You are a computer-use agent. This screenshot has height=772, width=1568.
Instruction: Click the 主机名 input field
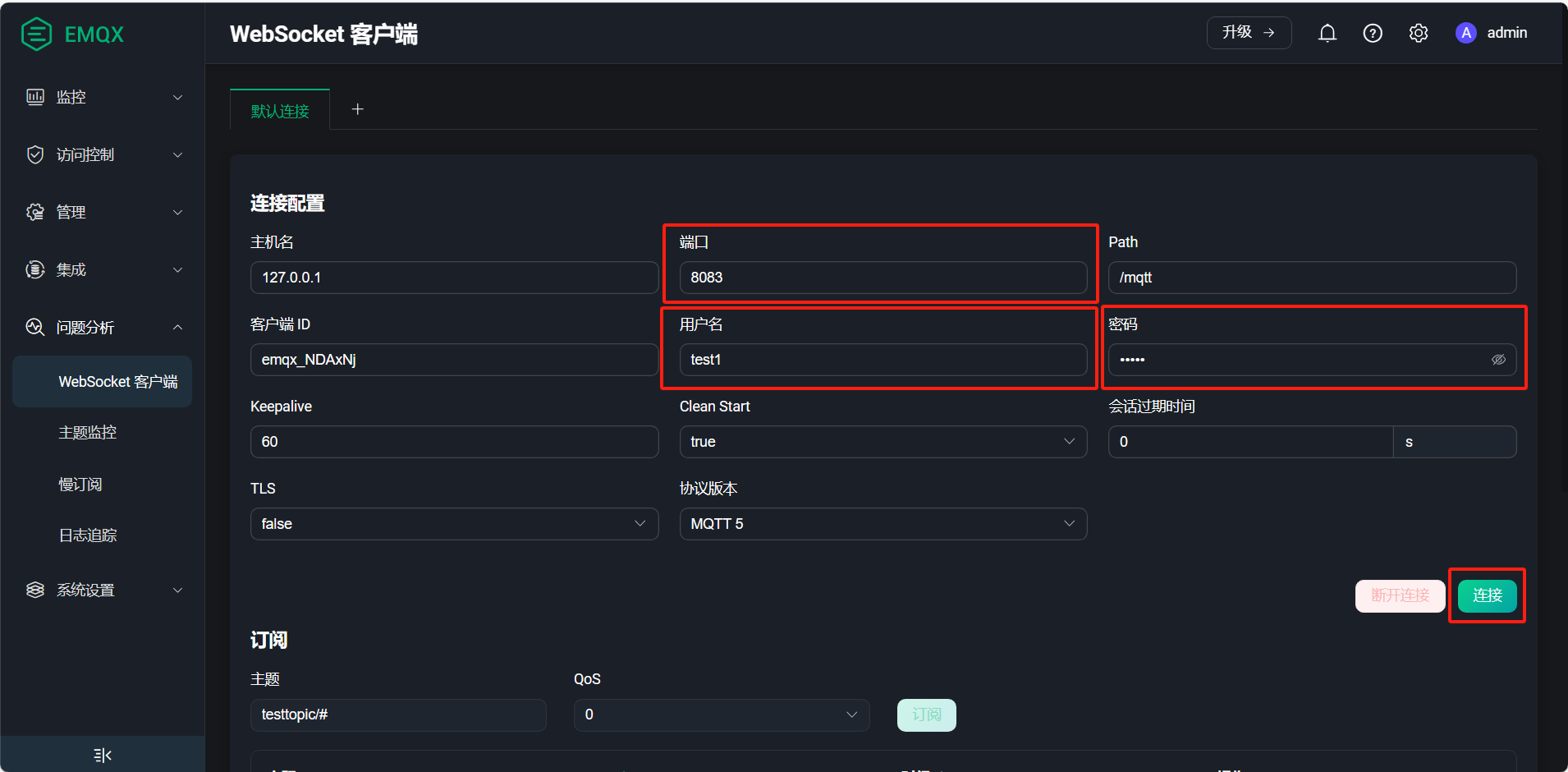point(454,278)
